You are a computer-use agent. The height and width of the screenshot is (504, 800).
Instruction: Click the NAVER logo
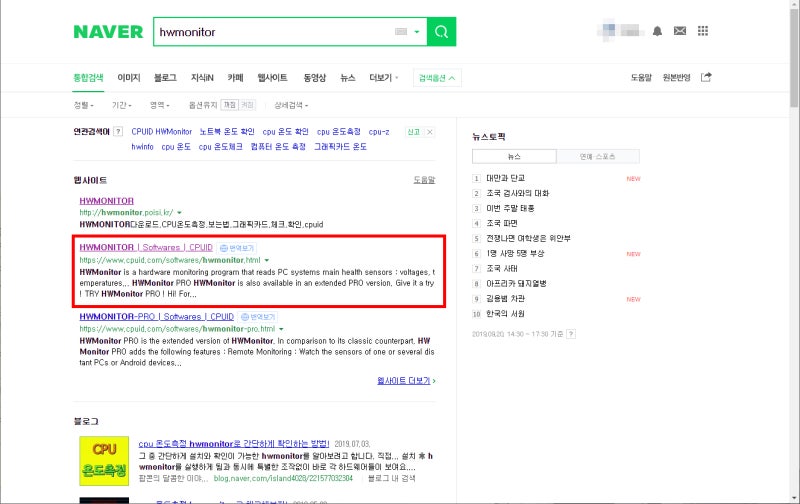click(x=108, y=32)
